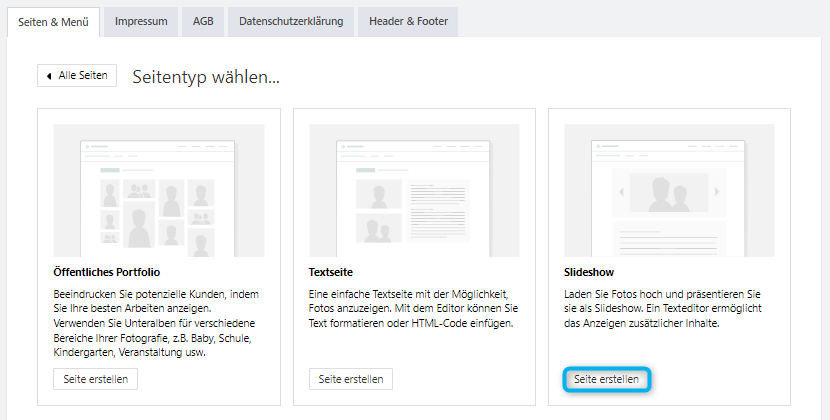This screenshot has height=420, width=830.
Task: Click the Eine einfache Textseite description
Action: coord(413,308)
